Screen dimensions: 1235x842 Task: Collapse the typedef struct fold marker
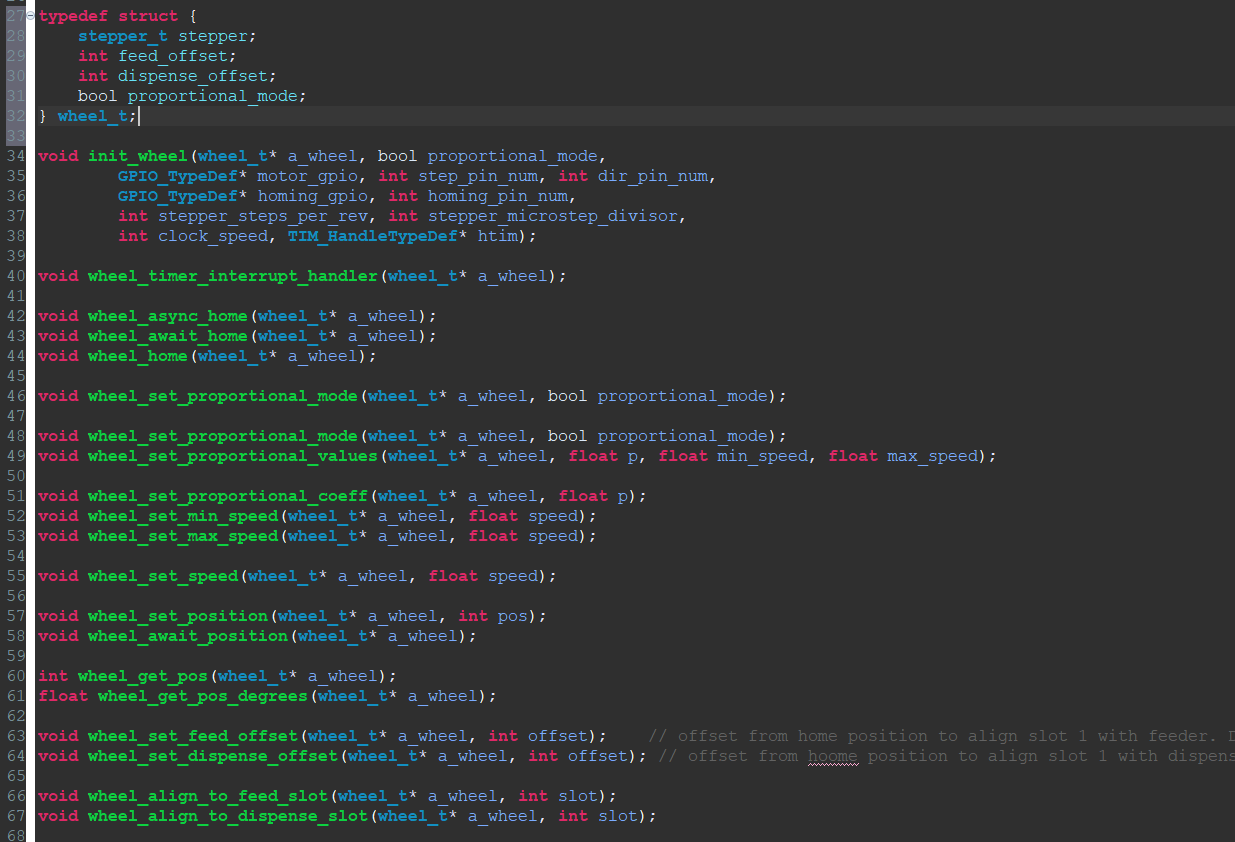(x=30, y=16)
